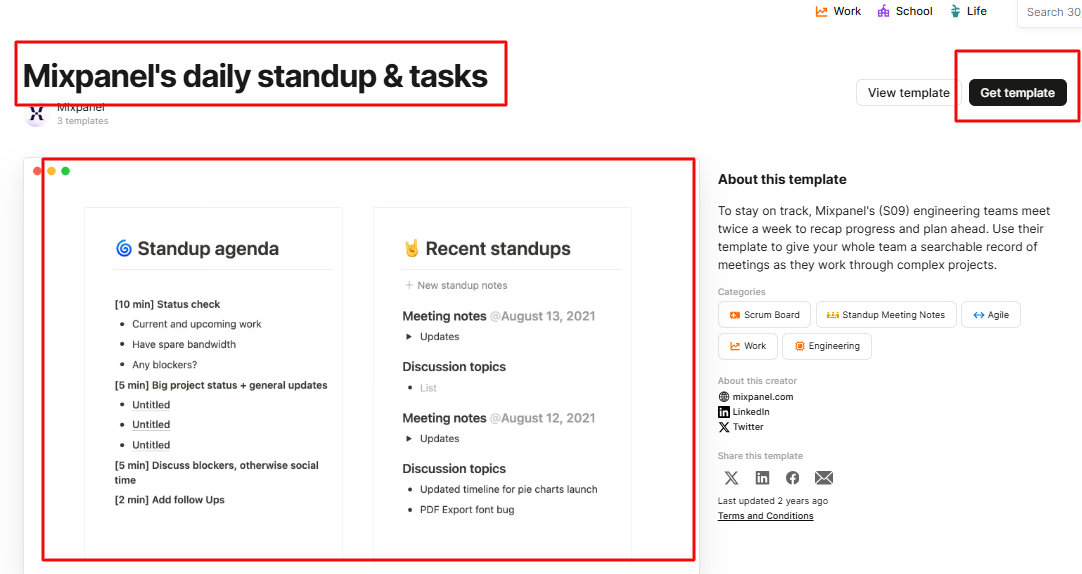The width and height of the screenshot is (1082, 574).
Task: Open the School menu in top navigation
Action: [x=905, y=11]
